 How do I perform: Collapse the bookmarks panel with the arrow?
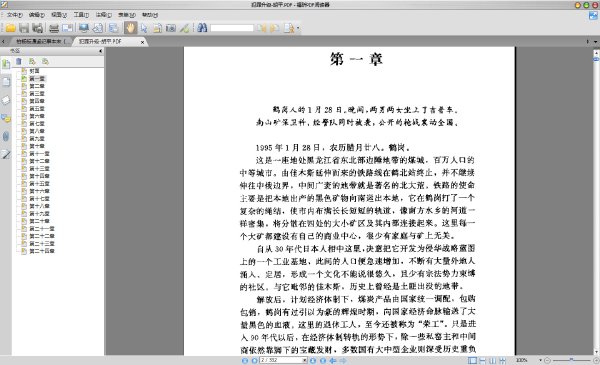(101, 51)
